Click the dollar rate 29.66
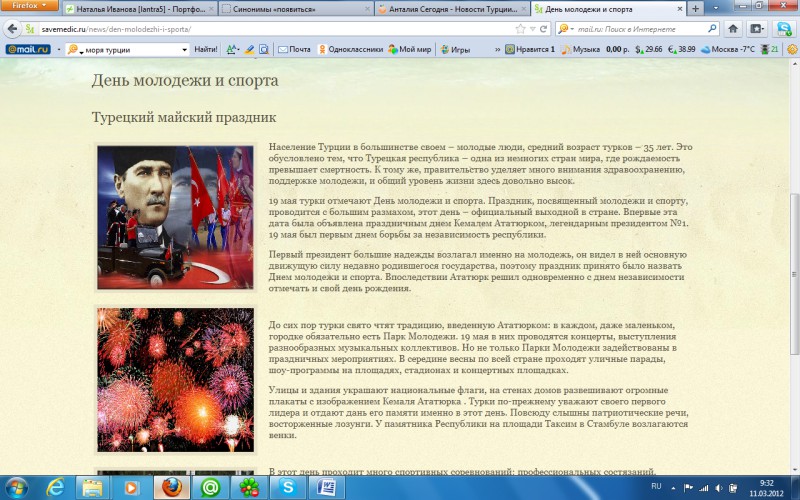 (x=649, y=49)
